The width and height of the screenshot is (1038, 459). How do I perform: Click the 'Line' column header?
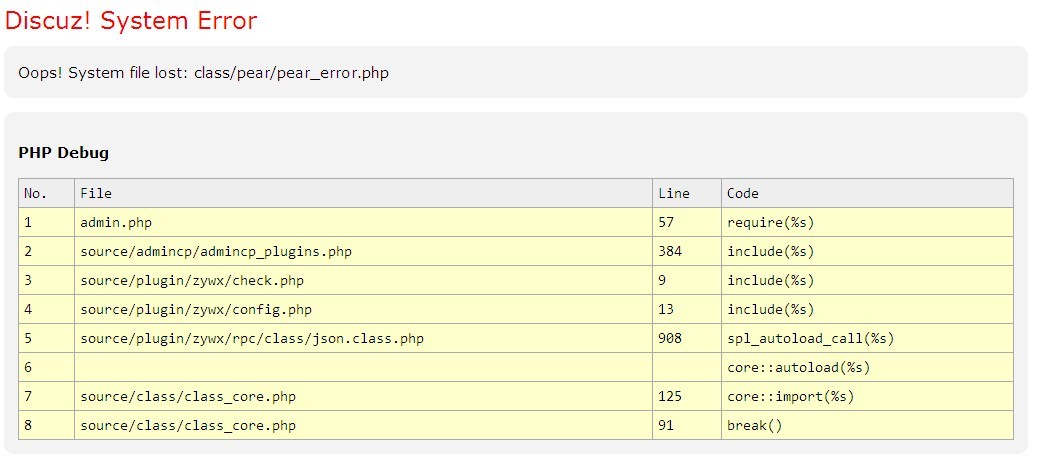(x=687, y=193)
